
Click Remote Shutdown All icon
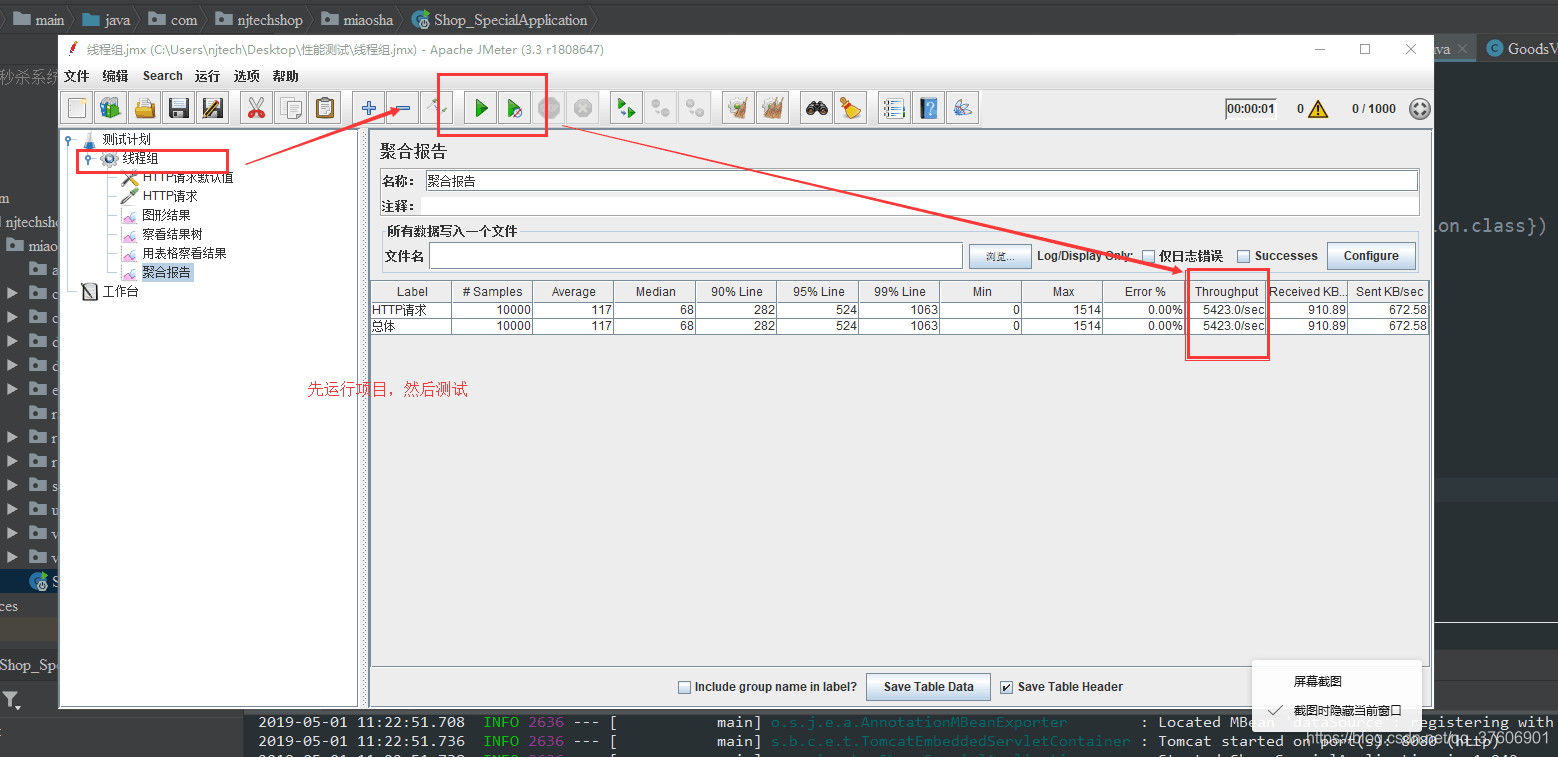(x=694, y=108)
